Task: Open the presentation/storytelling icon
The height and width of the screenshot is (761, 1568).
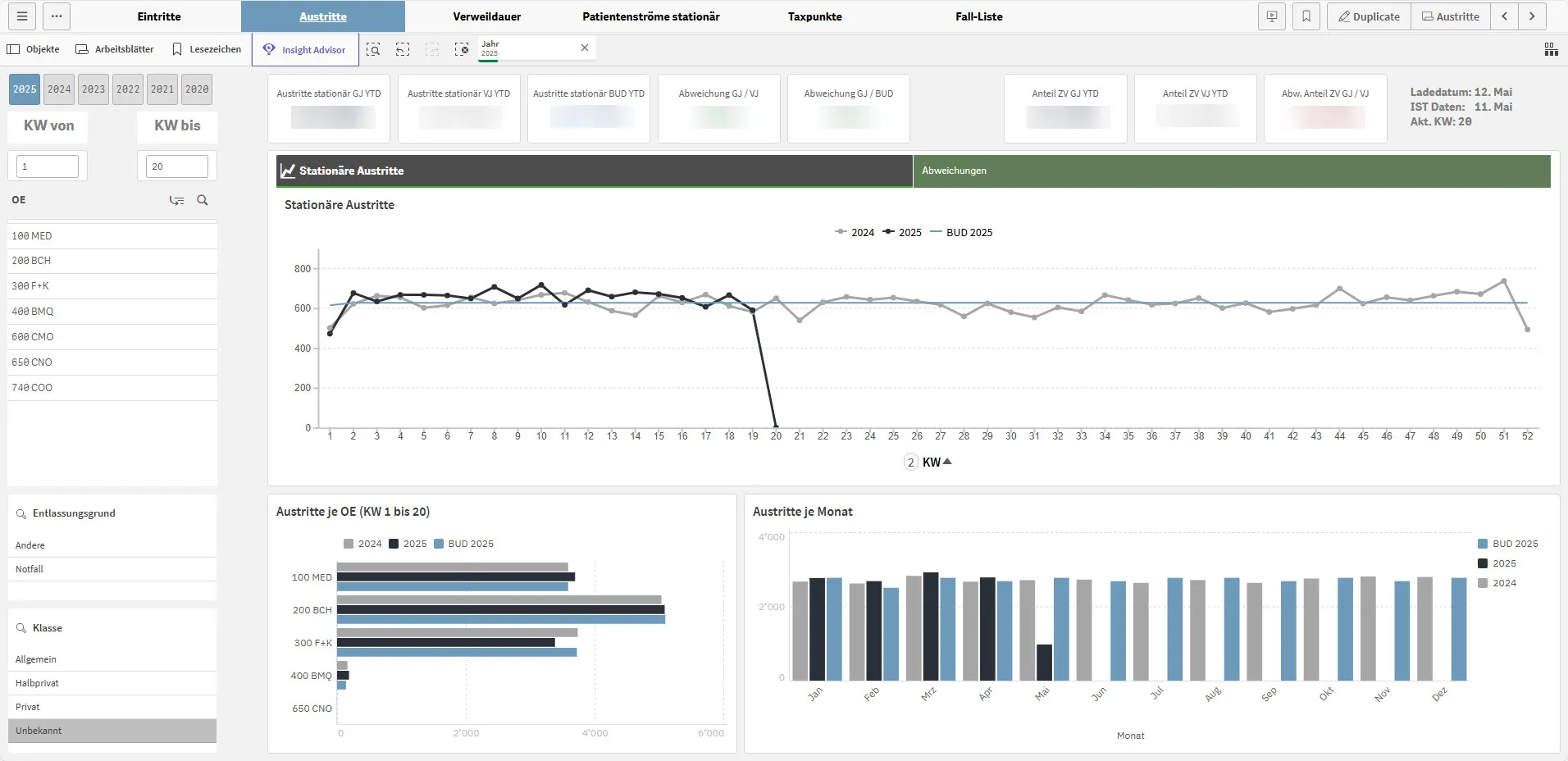Action: [x=1272, y=16]
